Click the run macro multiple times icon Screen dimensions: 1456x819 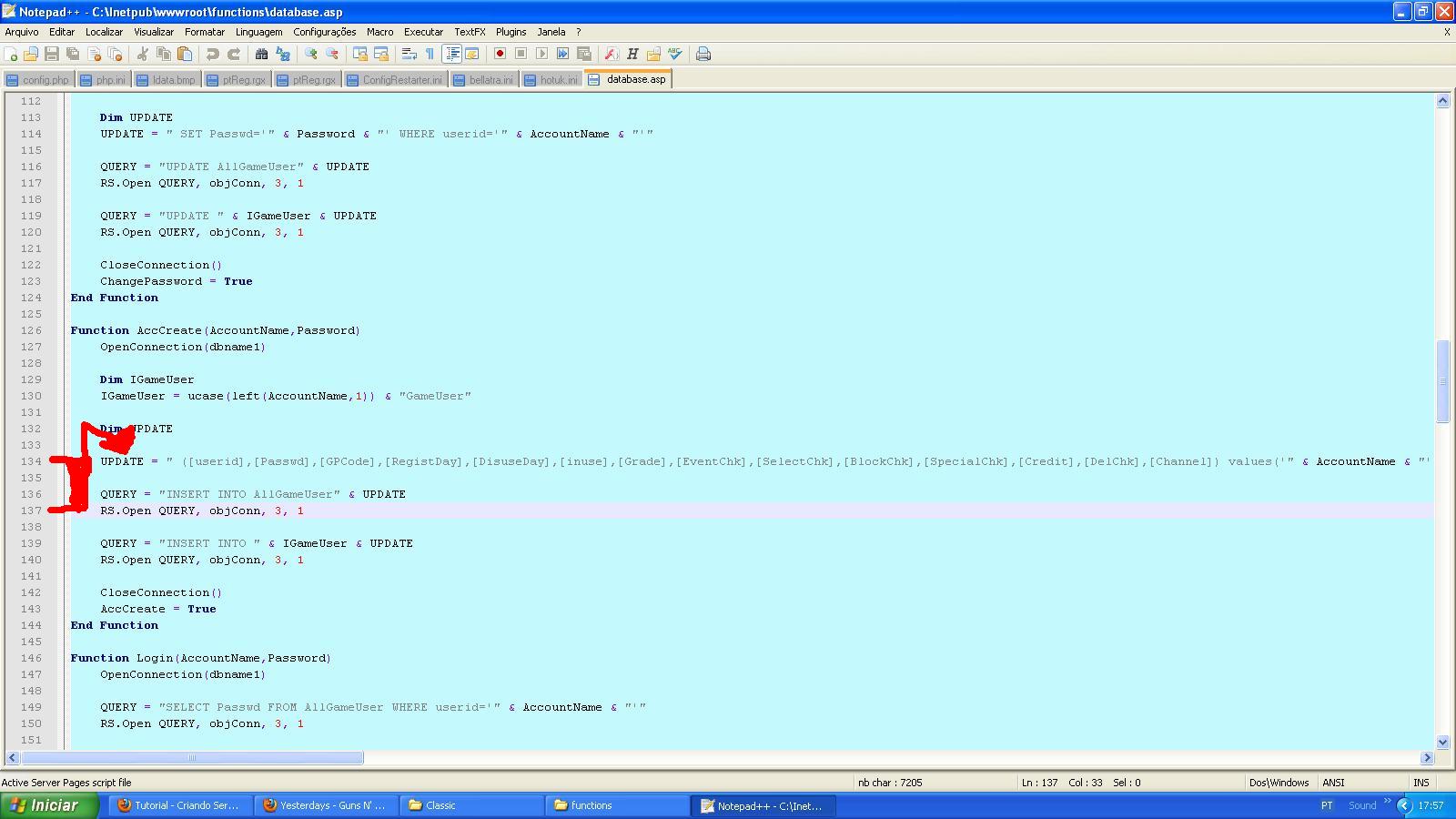click(x=562, y=54)
